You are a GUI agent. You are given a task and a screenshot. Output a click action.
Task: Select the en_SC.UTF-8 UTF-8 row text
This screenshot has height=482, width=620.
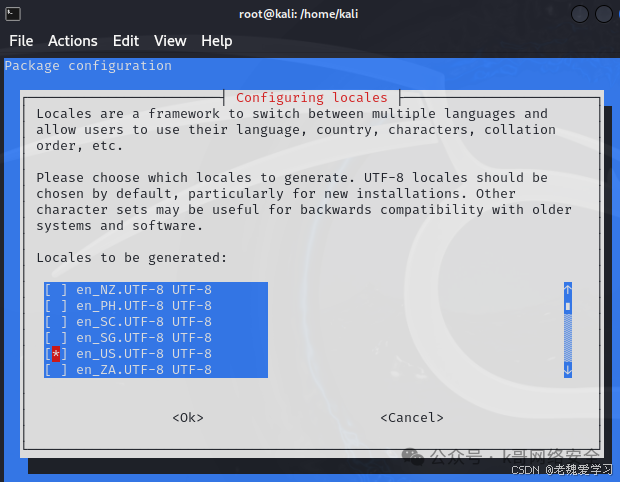(144, 321)
